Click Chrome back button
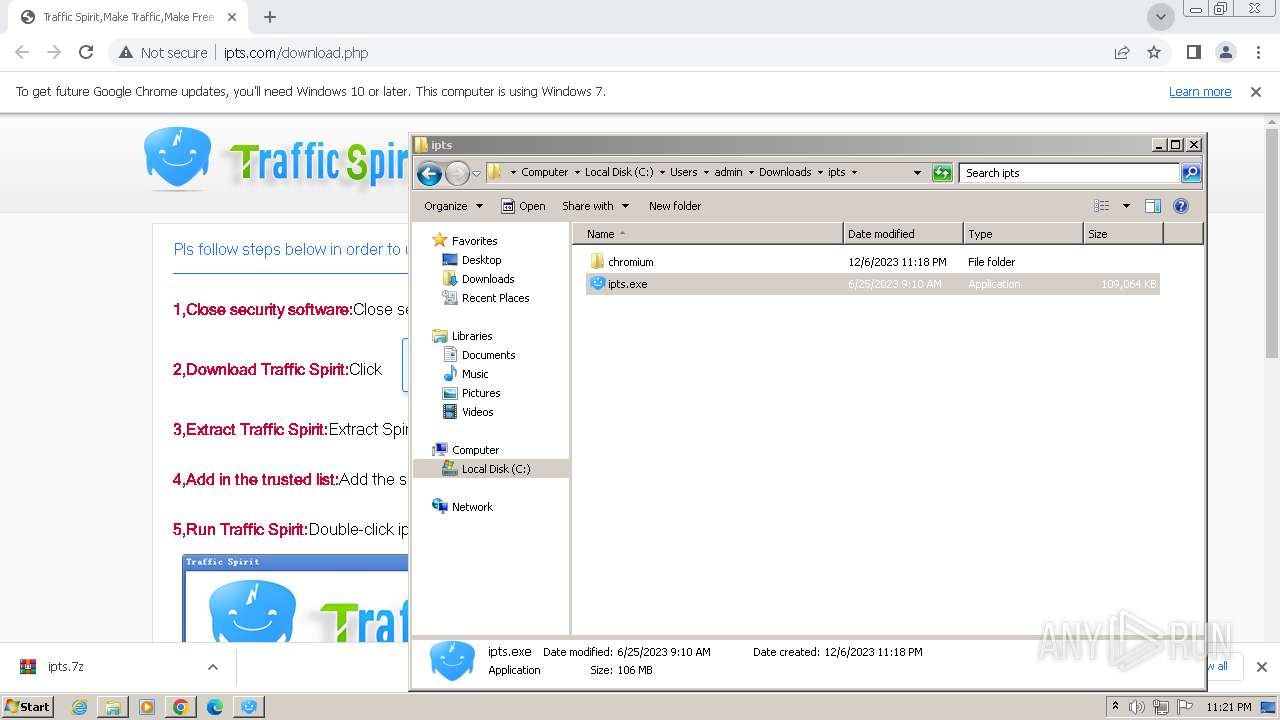The height and width of the screenshot is (720, 1280). [22, 53]
